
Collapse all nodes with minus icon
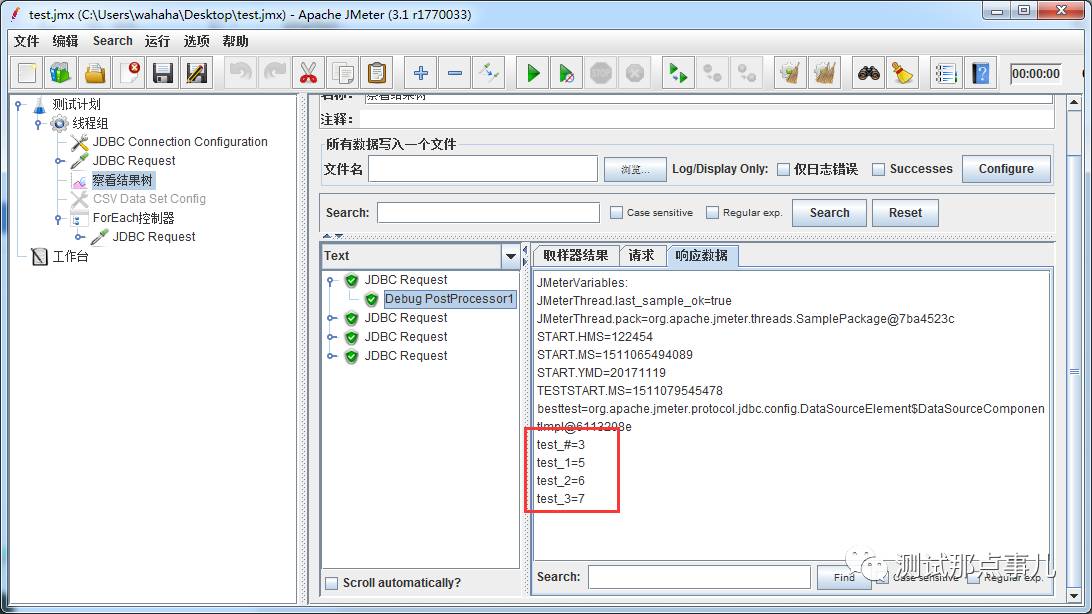455,73
